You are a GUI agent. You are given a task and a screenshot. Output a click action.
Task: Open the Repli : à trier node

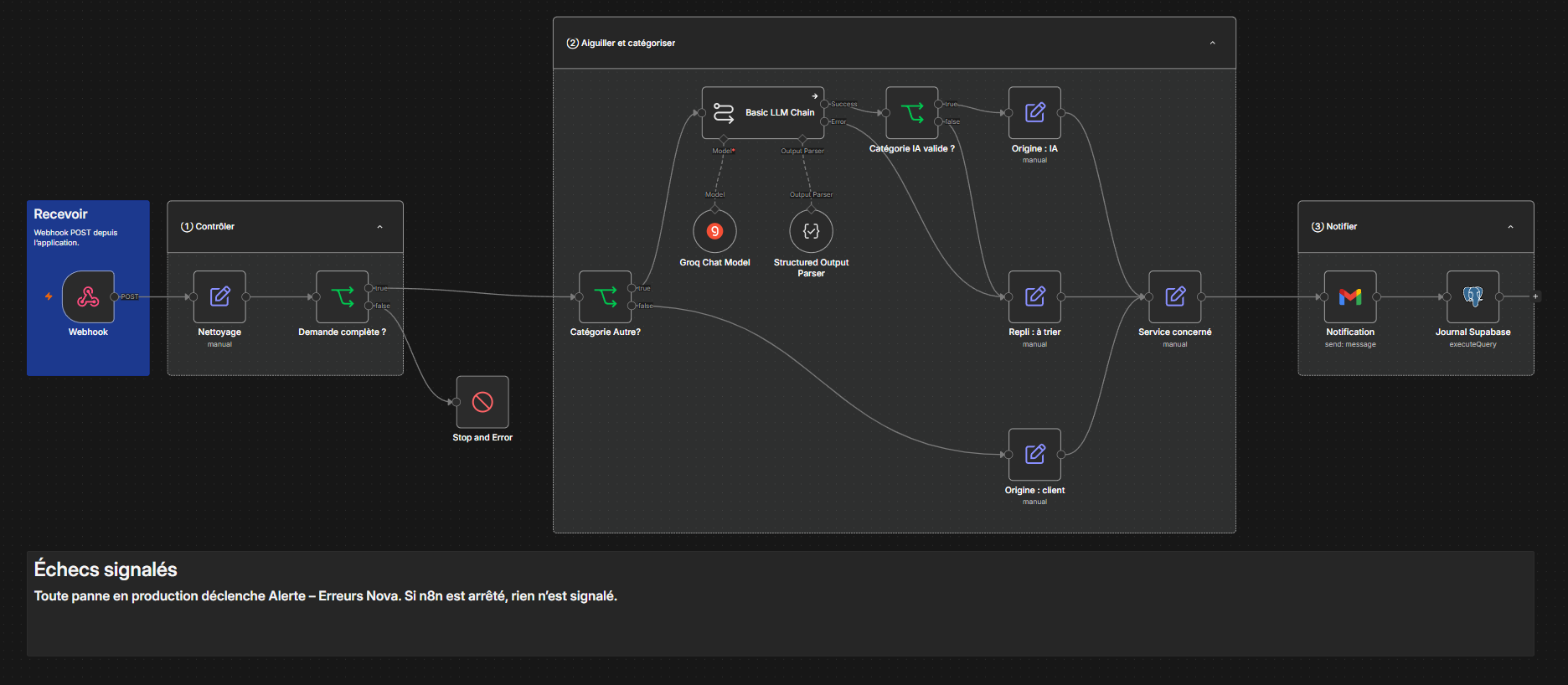1035,296
